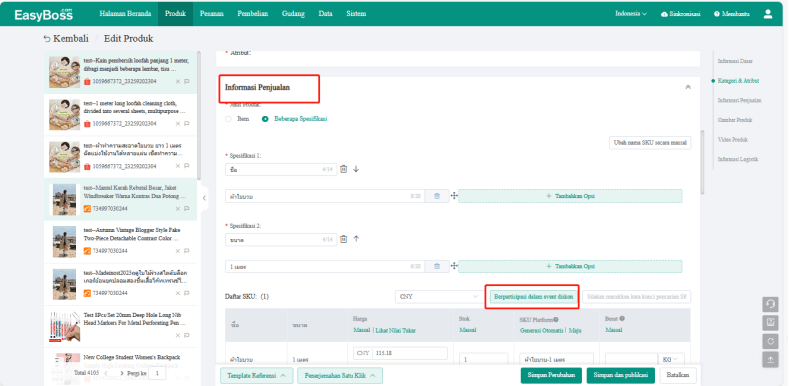This screenshot has width=789, height=386.
Task: Click the edit-note floating icon on right
Action: click(770, 322)
